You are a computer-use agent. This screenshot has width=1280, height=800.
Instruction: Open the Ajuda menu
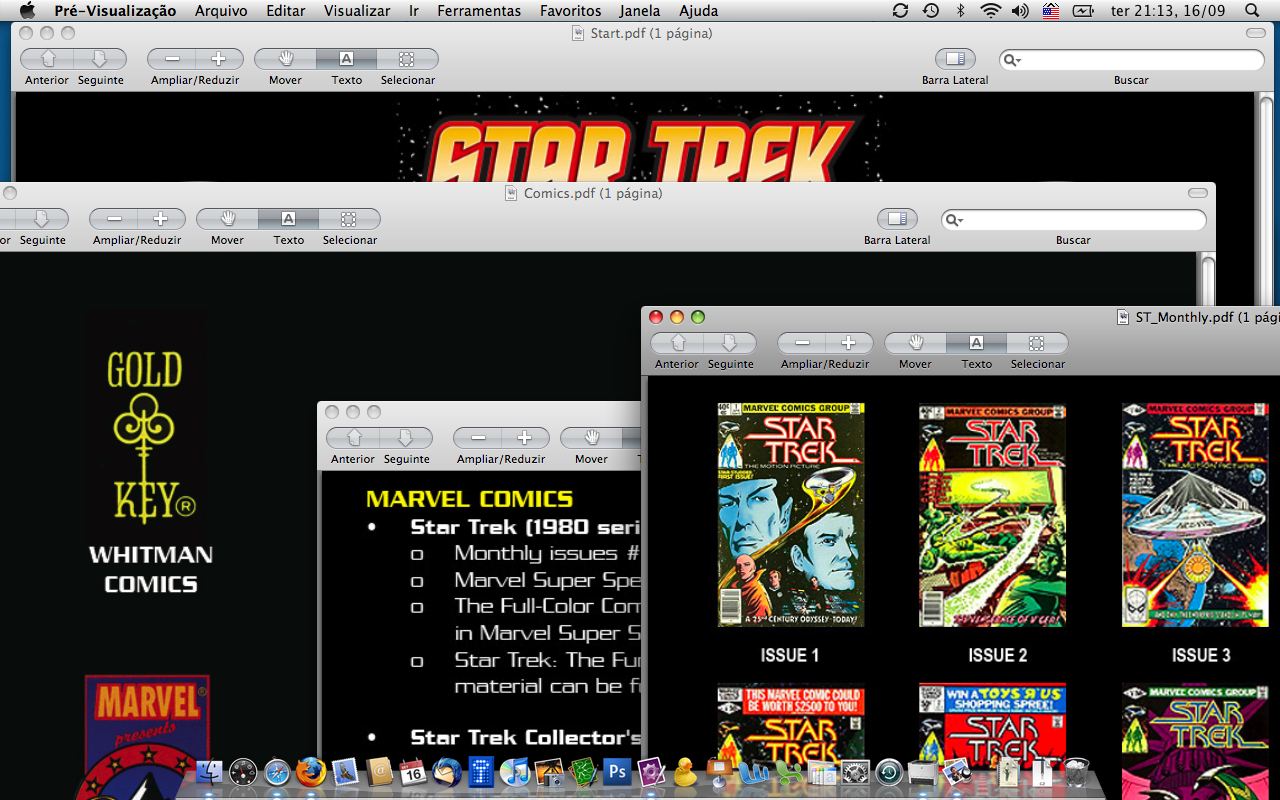pos(698,11)
